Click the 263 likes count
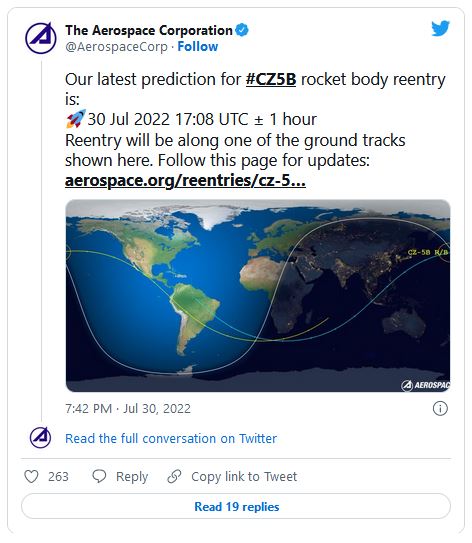The image size is (472, 543). click(58, 477)
